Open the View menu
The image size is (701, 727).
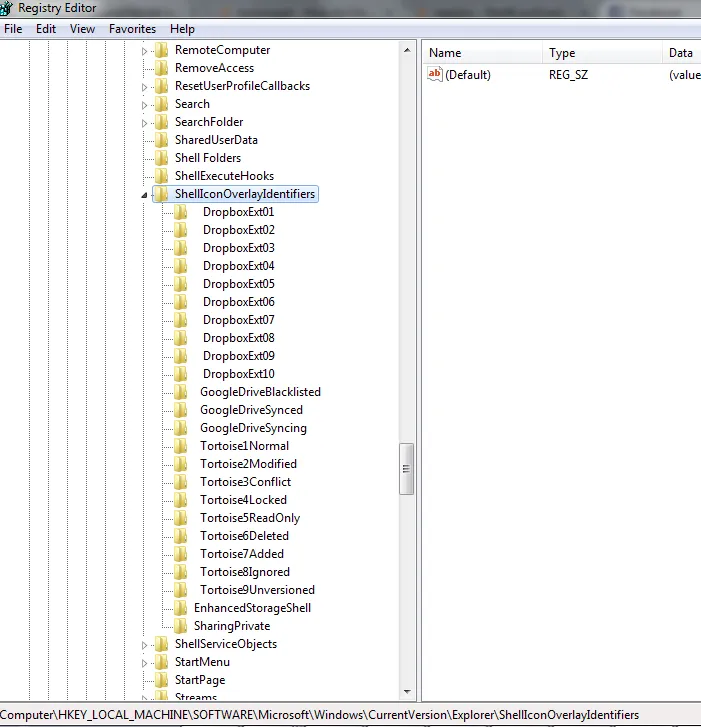click(x=83, y=29)
